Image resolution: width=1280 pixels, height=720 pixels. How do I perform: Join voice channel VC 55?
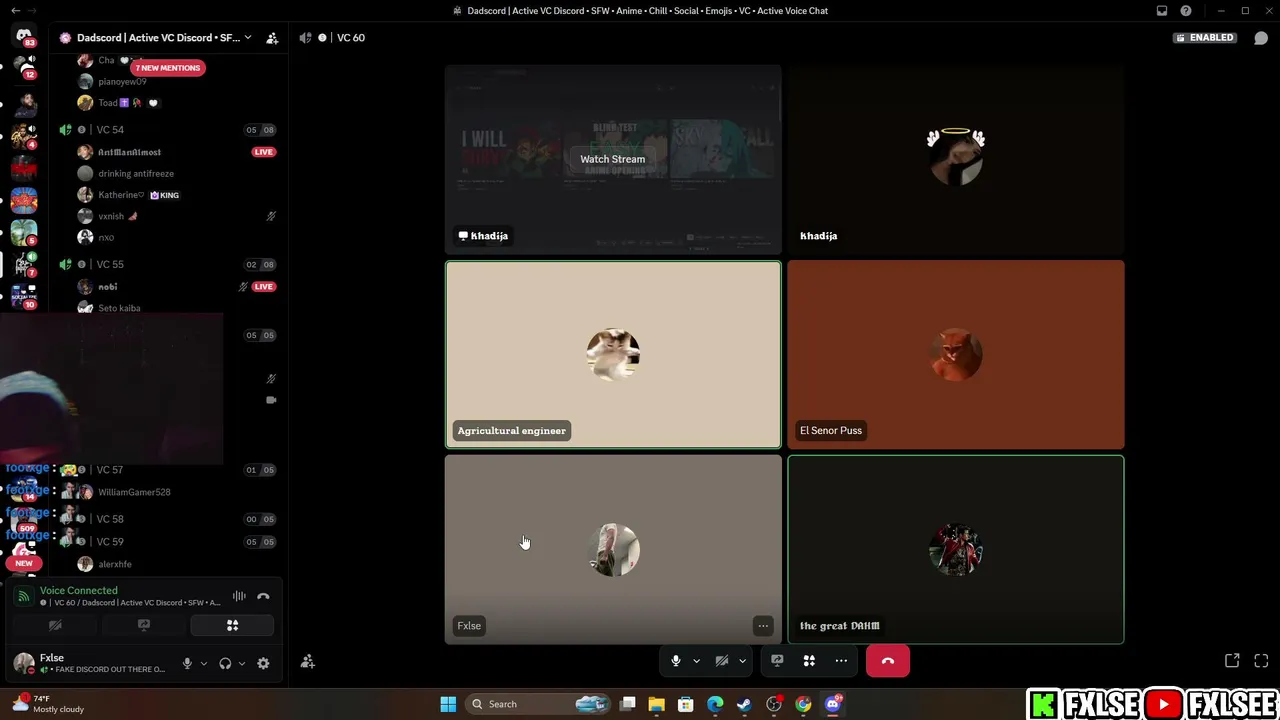(x=110, y=265)
